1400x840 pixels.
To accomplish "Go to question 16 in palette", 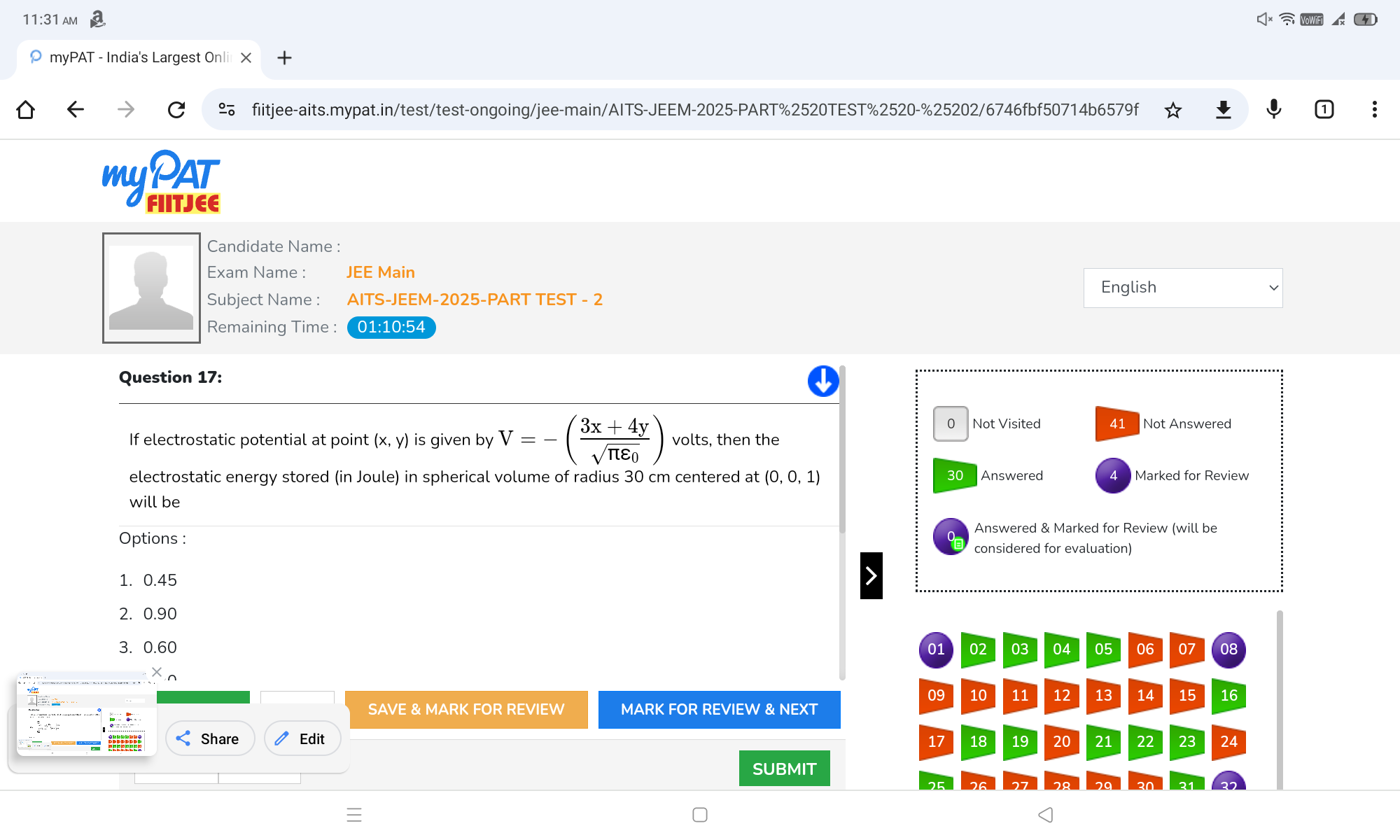I will tap(1229, 696).
